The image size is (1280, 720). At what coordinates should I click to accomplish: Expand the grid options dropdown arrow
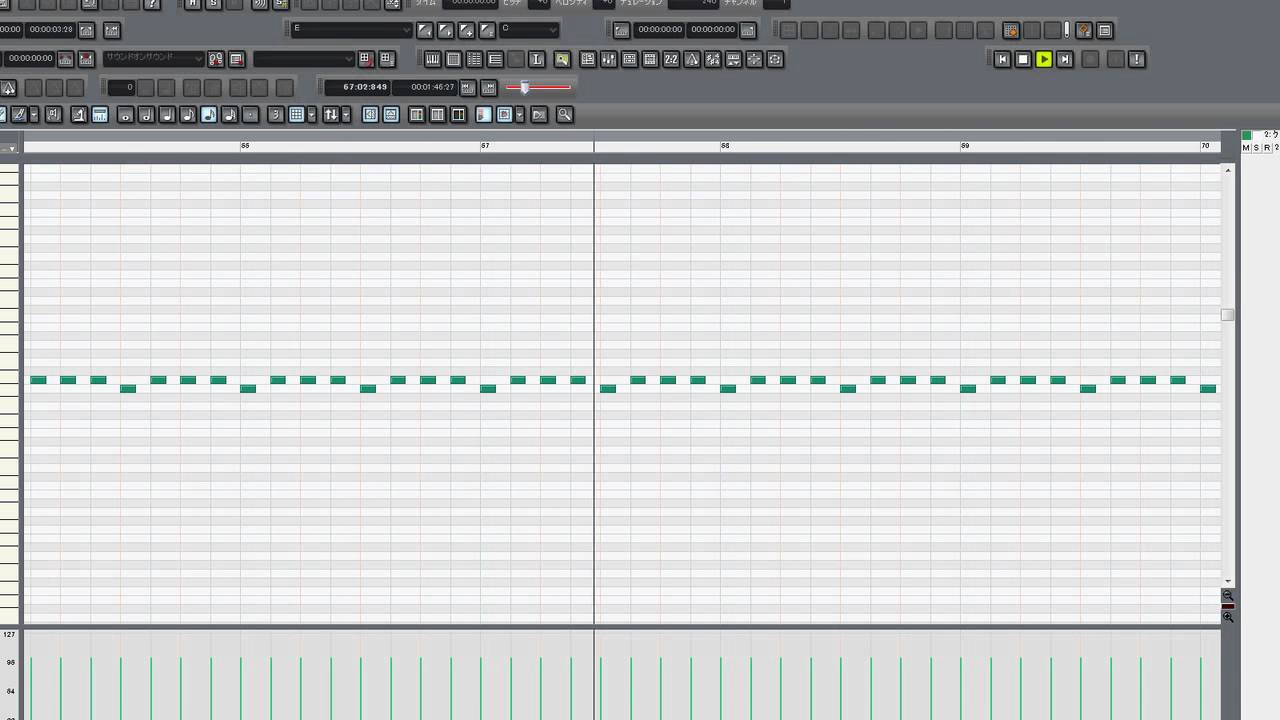point(312,115)
